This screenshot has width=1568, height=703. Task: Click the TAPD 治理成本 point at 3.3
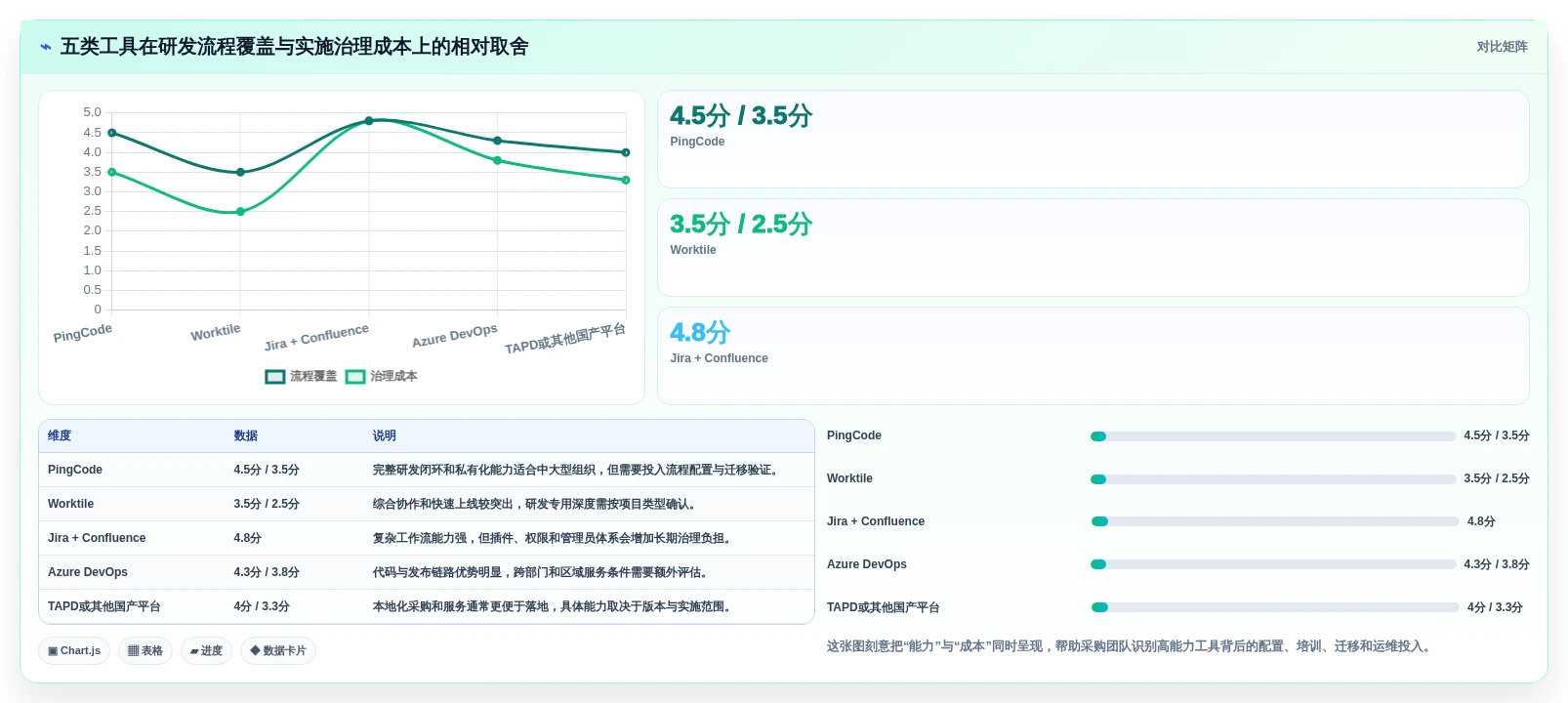626,180
